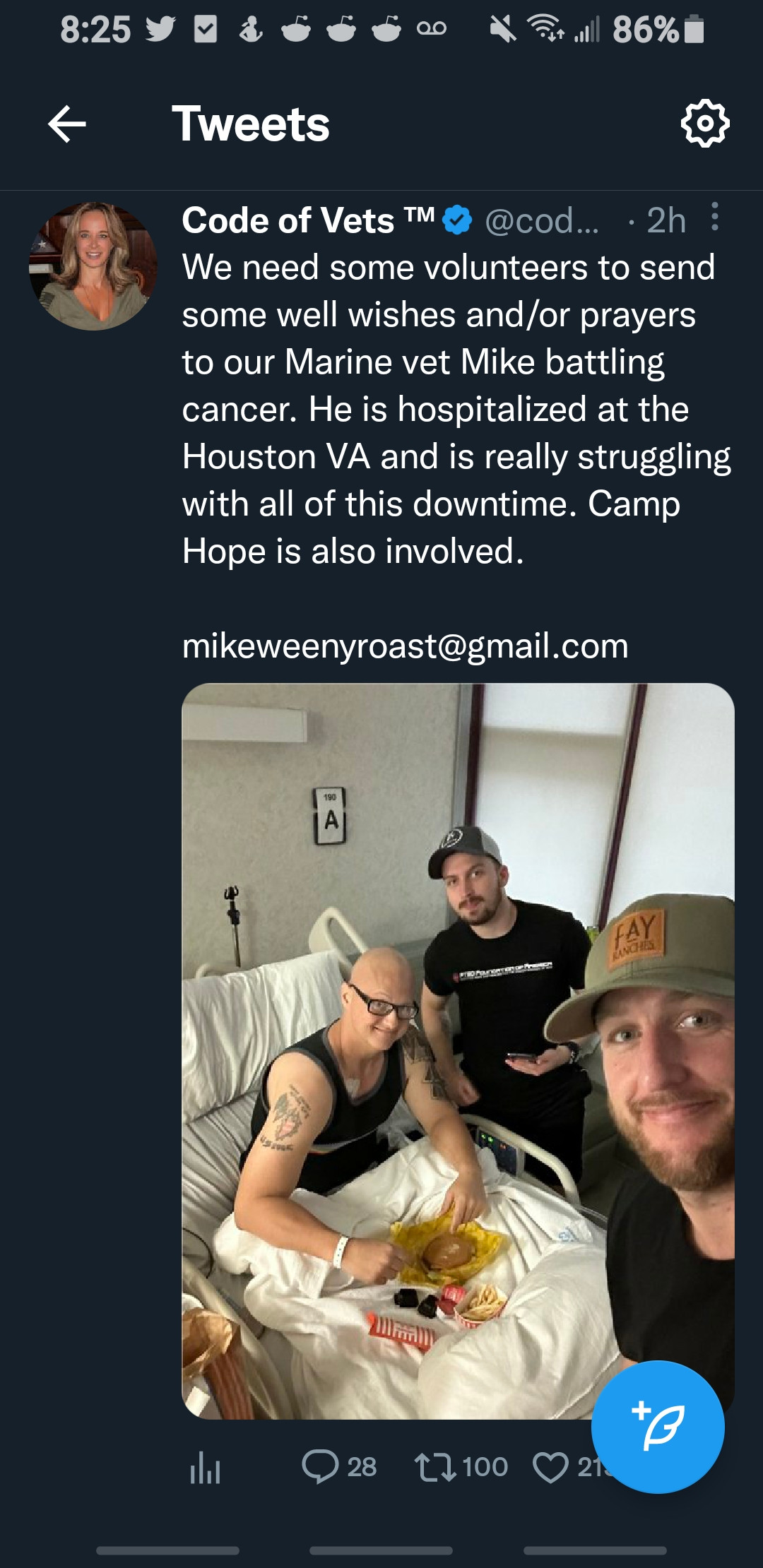Tap the 2h timestamp
763x1568 pixels.
click(x=666, y=220)
